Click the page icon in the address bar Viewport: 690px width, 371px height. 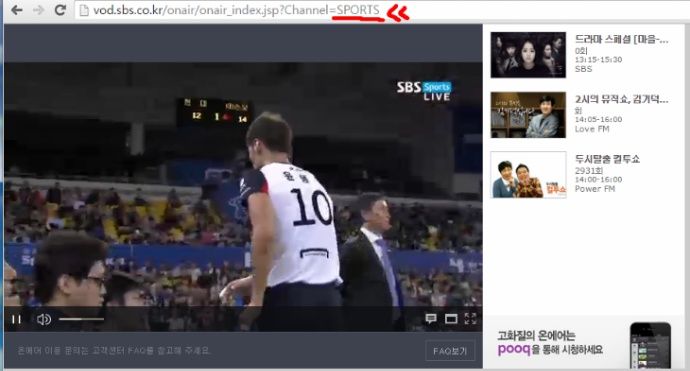pyautogui.click(x=84, y=10)
